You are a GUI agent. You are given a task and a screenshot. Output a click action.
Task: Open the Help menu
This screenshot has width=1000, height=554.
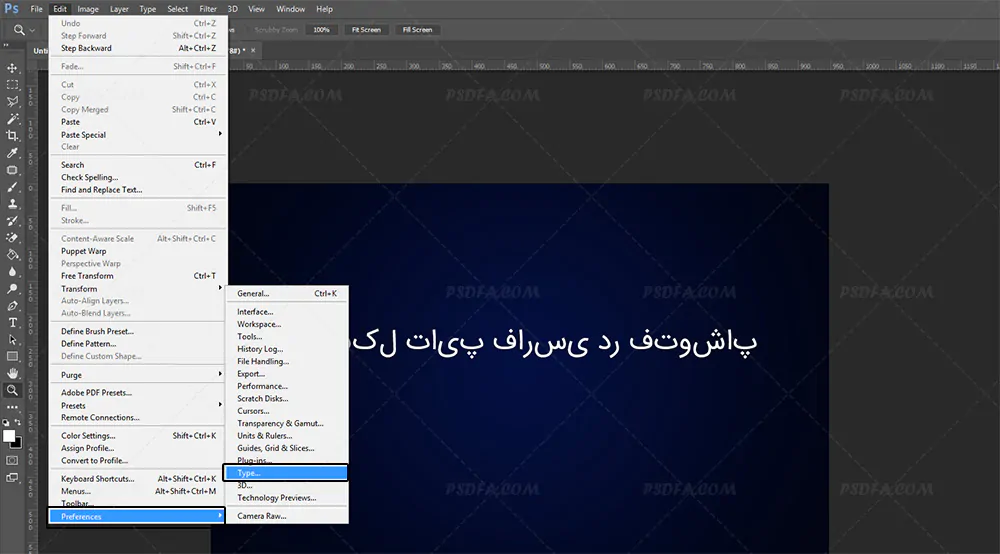(x=325, y=9)
